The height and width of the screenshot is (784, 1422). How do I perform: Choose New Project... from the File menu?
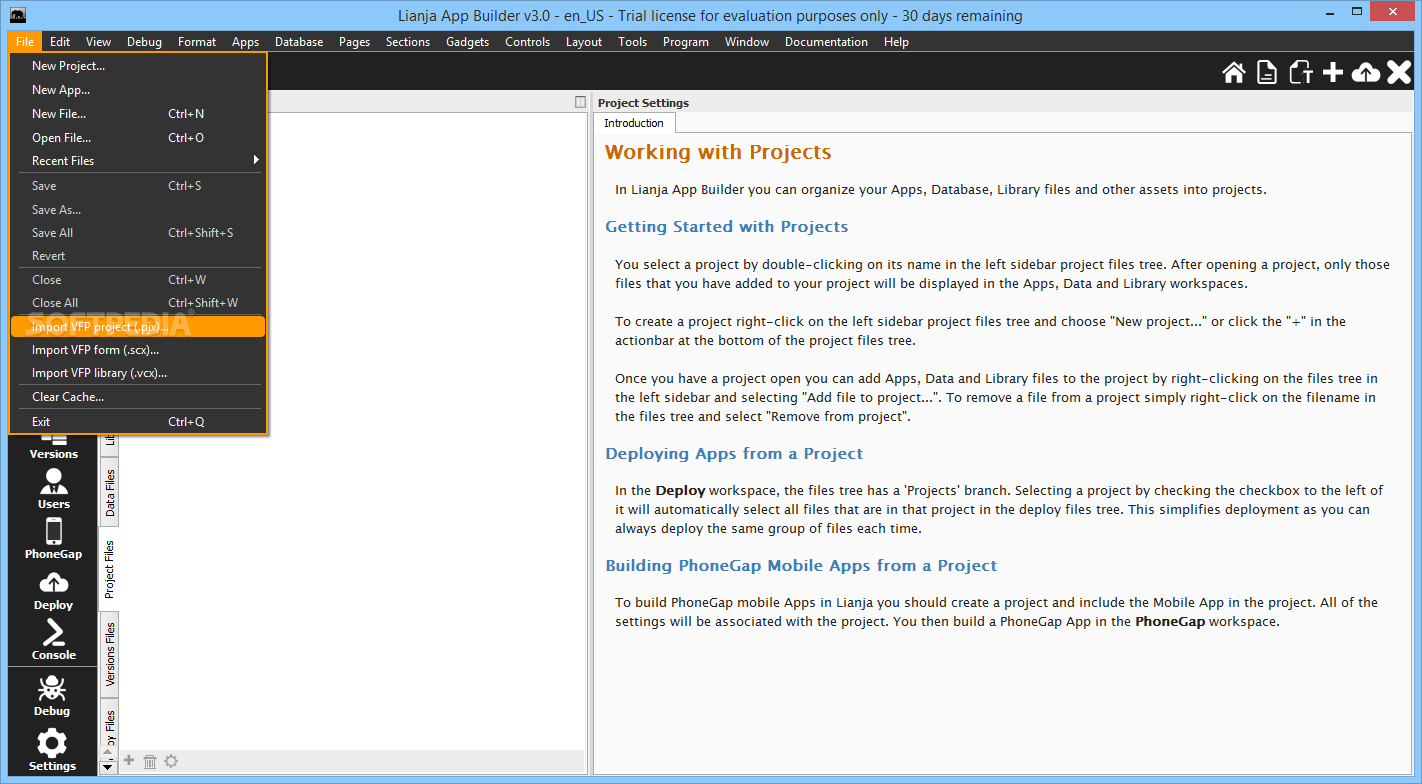[138, 66]
